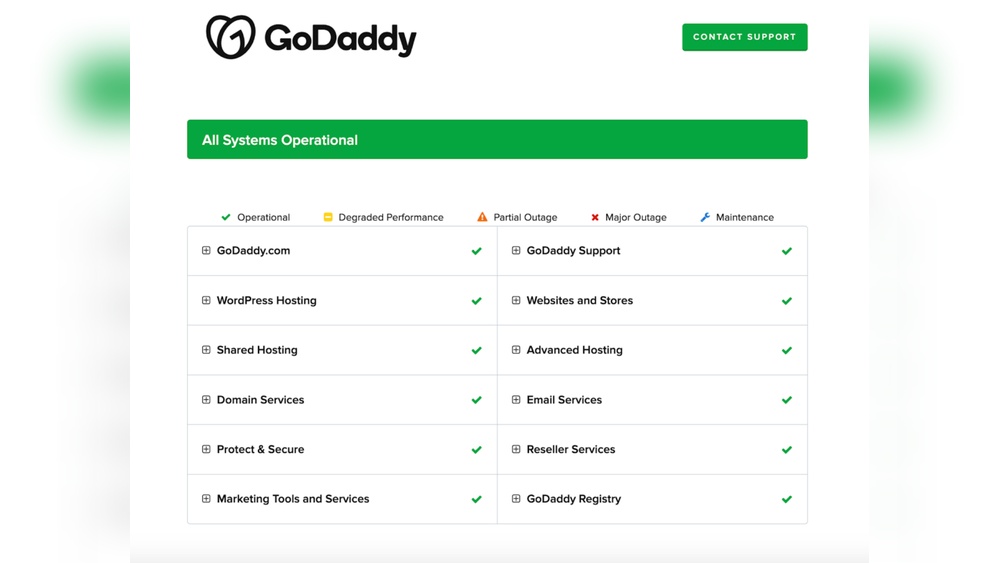This screenshot has width=1000, height=563.
Task: Click the Reseller Services status checkmark
Action: [x=787, y=450]
